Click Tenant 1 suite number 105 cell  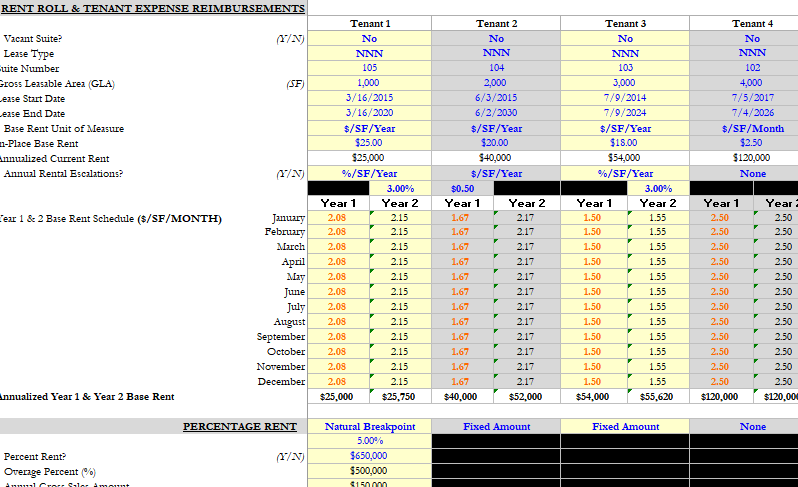pos(370,68)
